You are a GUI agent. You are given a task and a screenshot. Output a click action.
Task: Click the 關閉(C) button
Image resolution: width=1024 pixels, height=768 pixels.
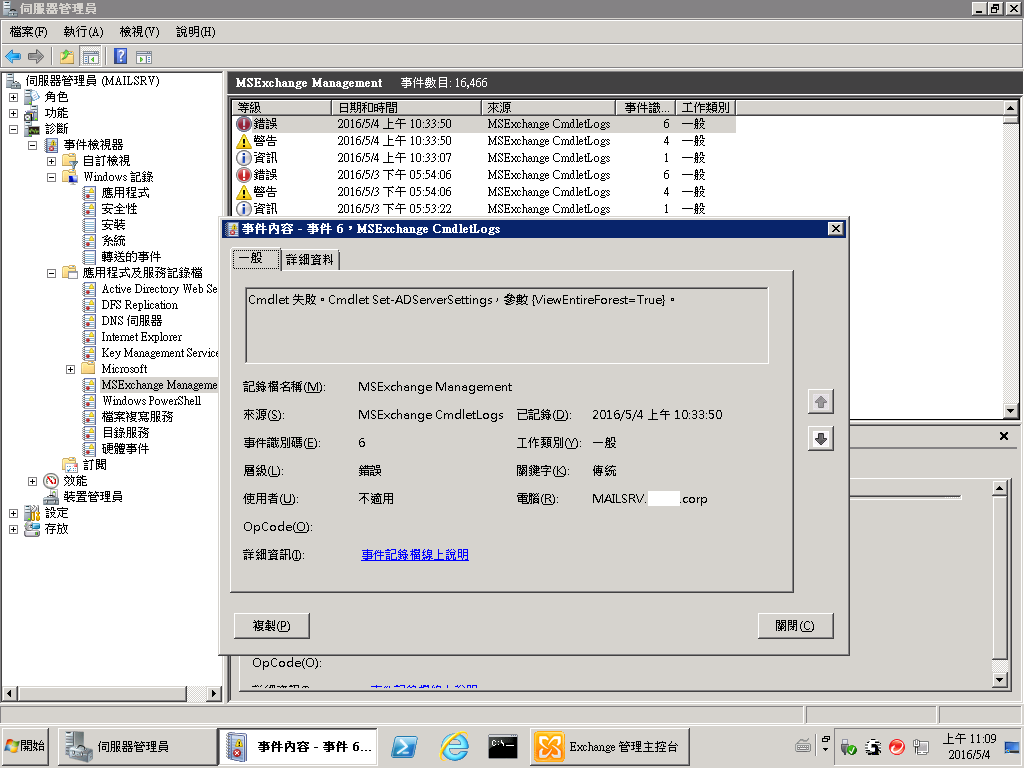795,626
